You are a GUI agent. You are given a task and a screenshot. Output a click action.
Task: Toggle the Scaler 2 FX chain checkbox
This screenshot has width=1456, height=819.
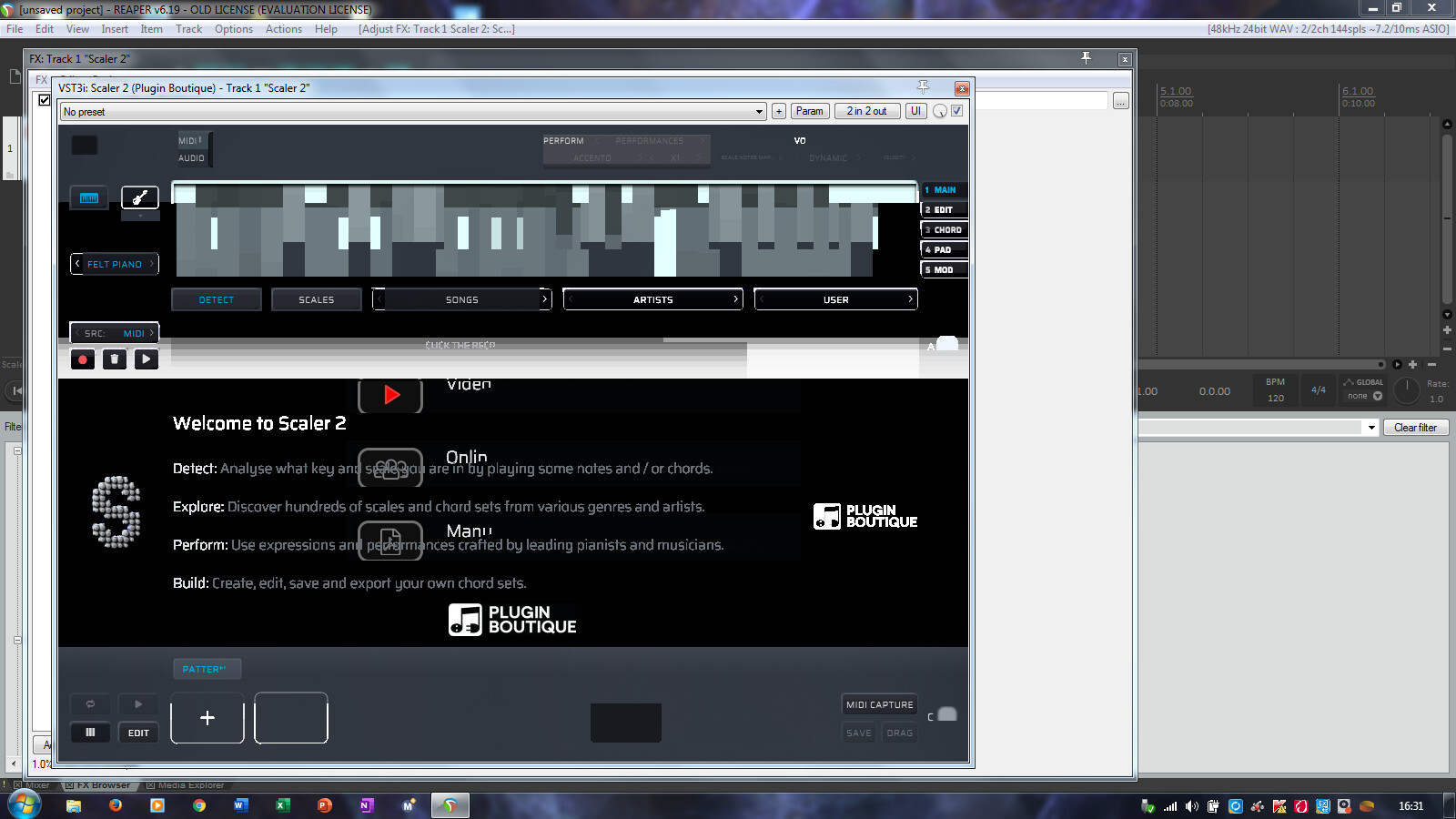pyautogui.click(x=45, y=100)
